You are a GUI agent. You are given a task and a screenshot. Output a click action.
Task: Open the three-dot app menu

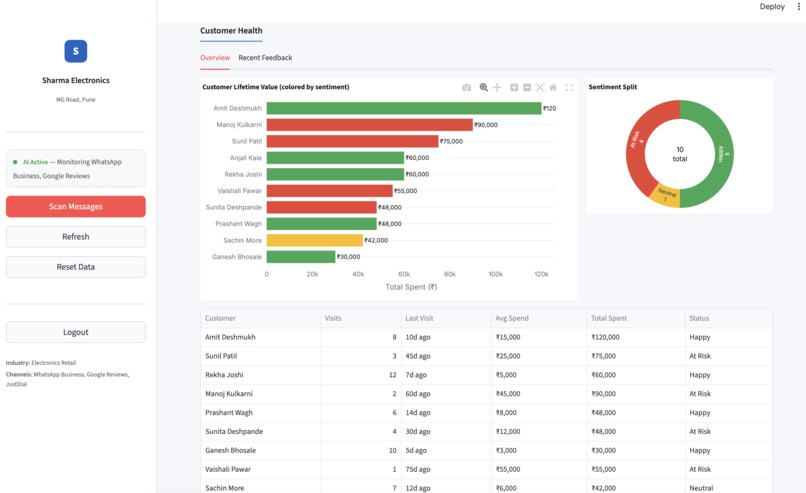pyautogui.click(x=799, y=7)
